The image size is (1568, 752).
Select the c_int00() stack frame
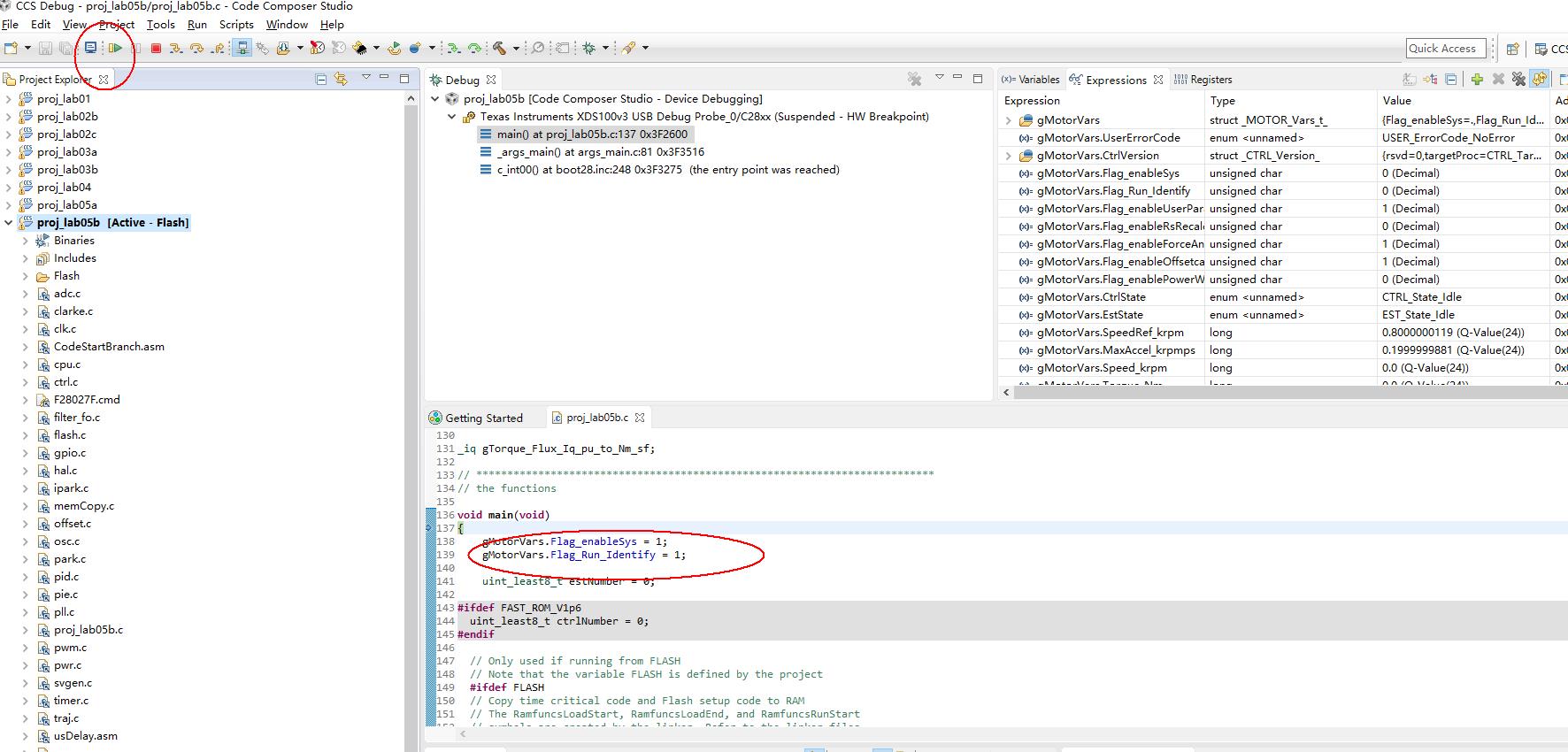click(x=659, y=170)
